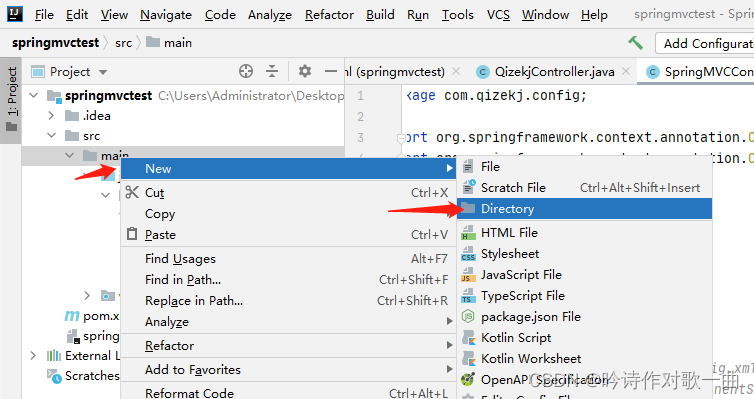Open the Analyze menu in menu bar

point(270,15)
